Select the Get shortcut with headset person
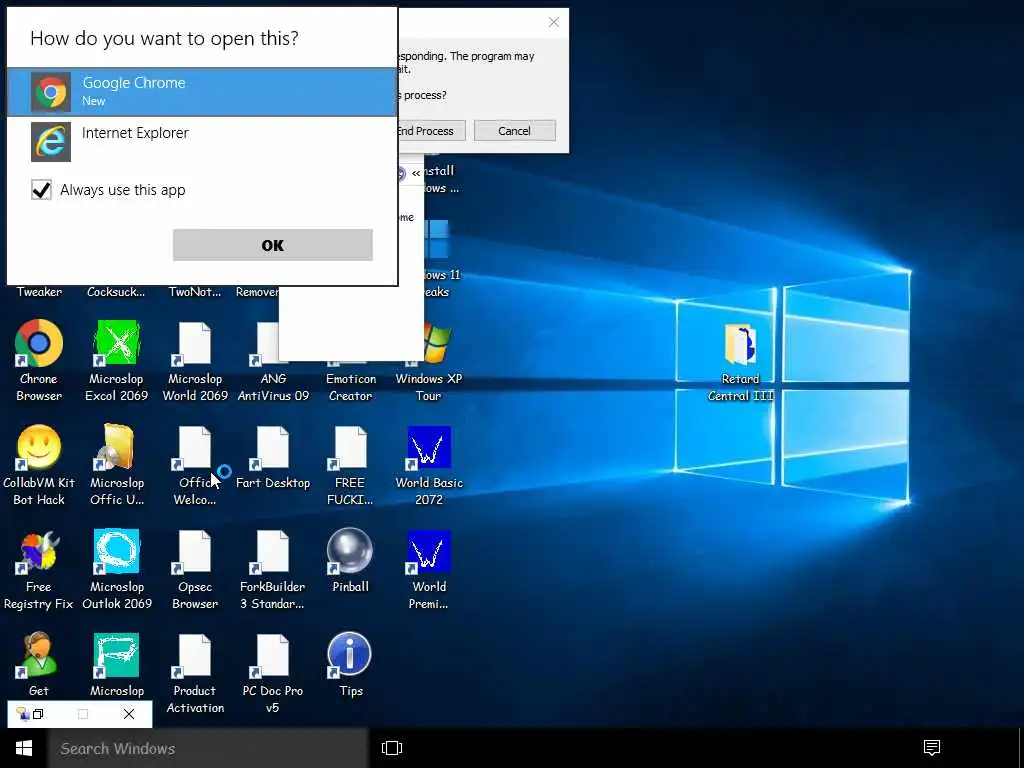 coord(39,664)
